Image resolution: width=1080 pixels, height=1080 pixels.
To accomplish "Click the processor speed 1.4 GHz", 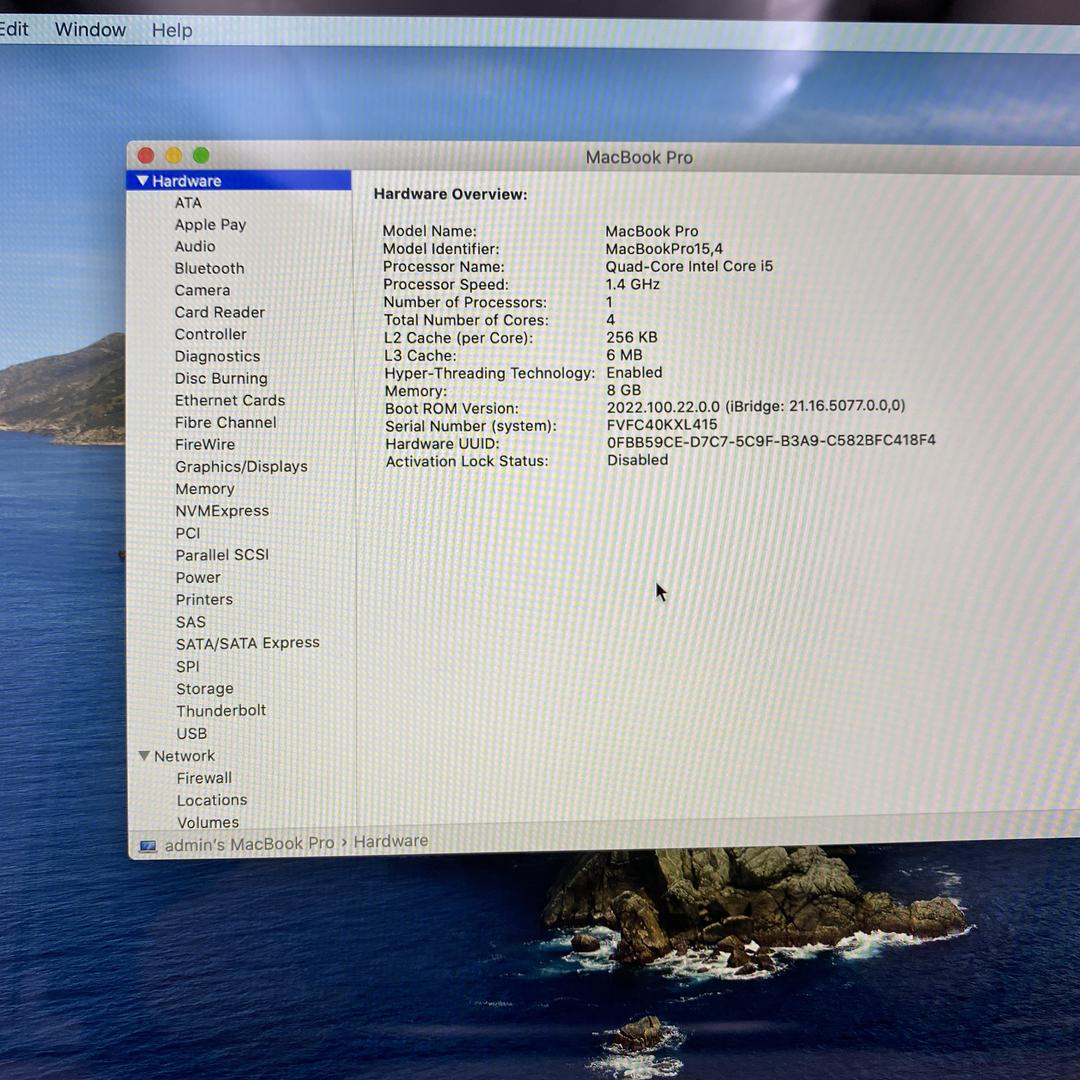I will [x=632, y=284].
